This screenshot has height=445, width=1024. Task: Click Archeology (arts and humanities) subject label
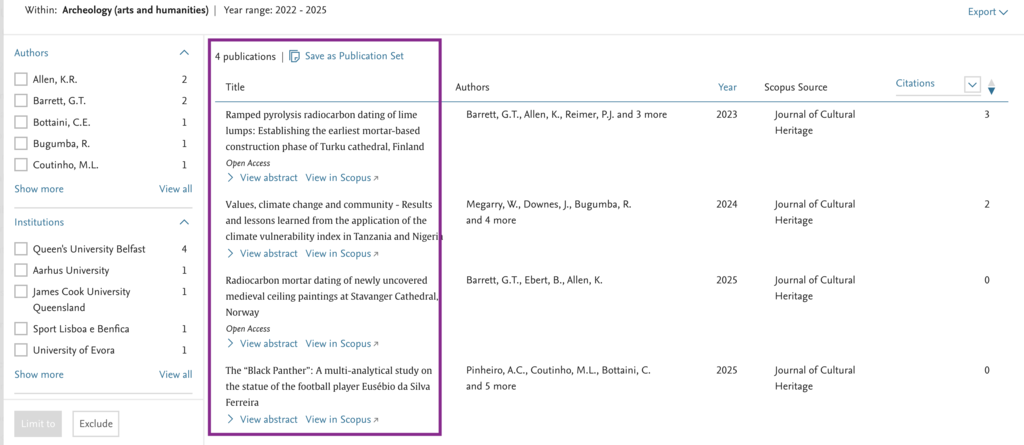135,10
